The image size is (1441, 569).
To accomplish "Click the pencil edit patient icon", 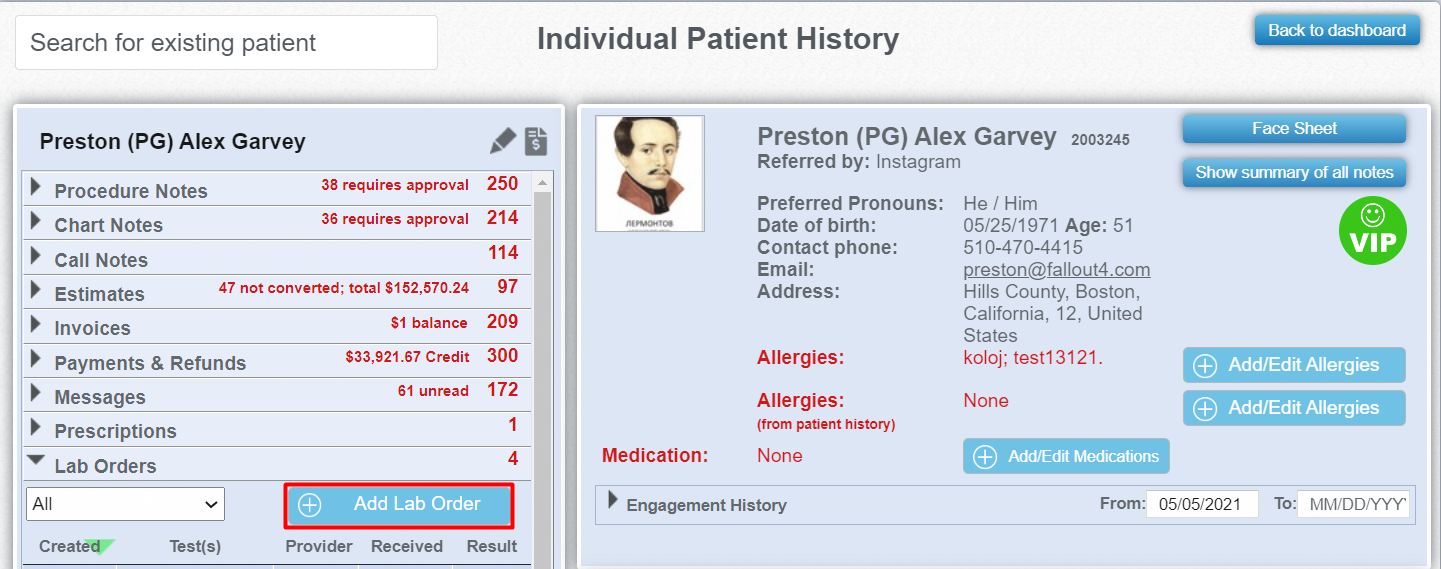I will coord(503,141).
